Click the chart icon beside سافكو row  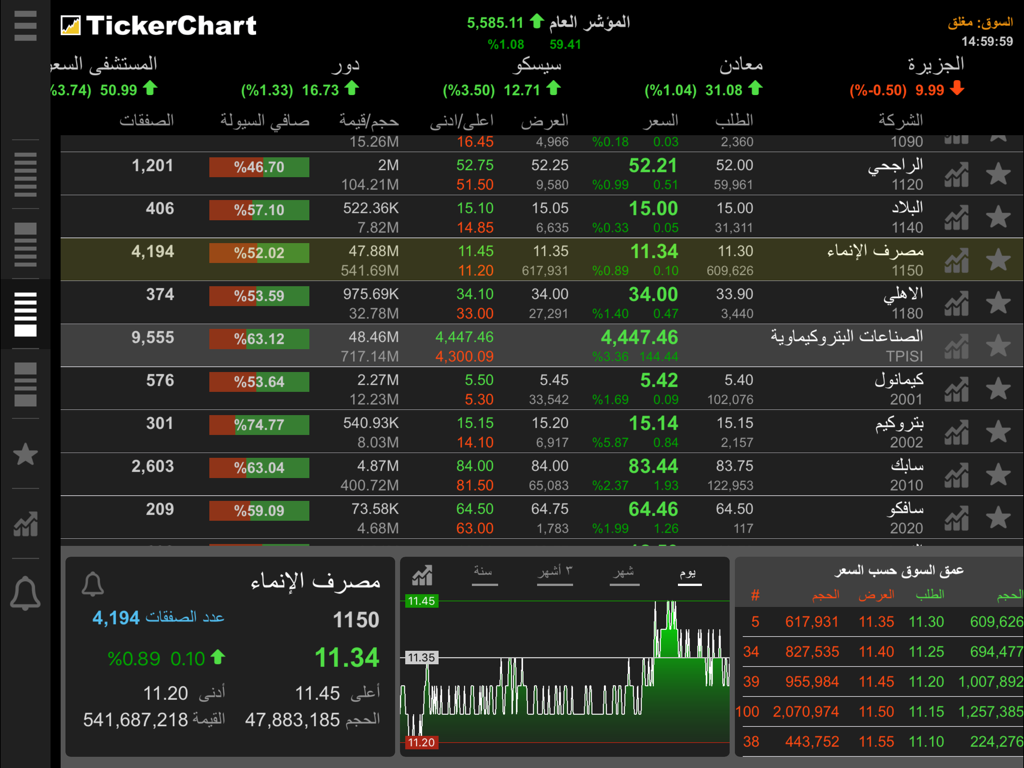[956, 517]
